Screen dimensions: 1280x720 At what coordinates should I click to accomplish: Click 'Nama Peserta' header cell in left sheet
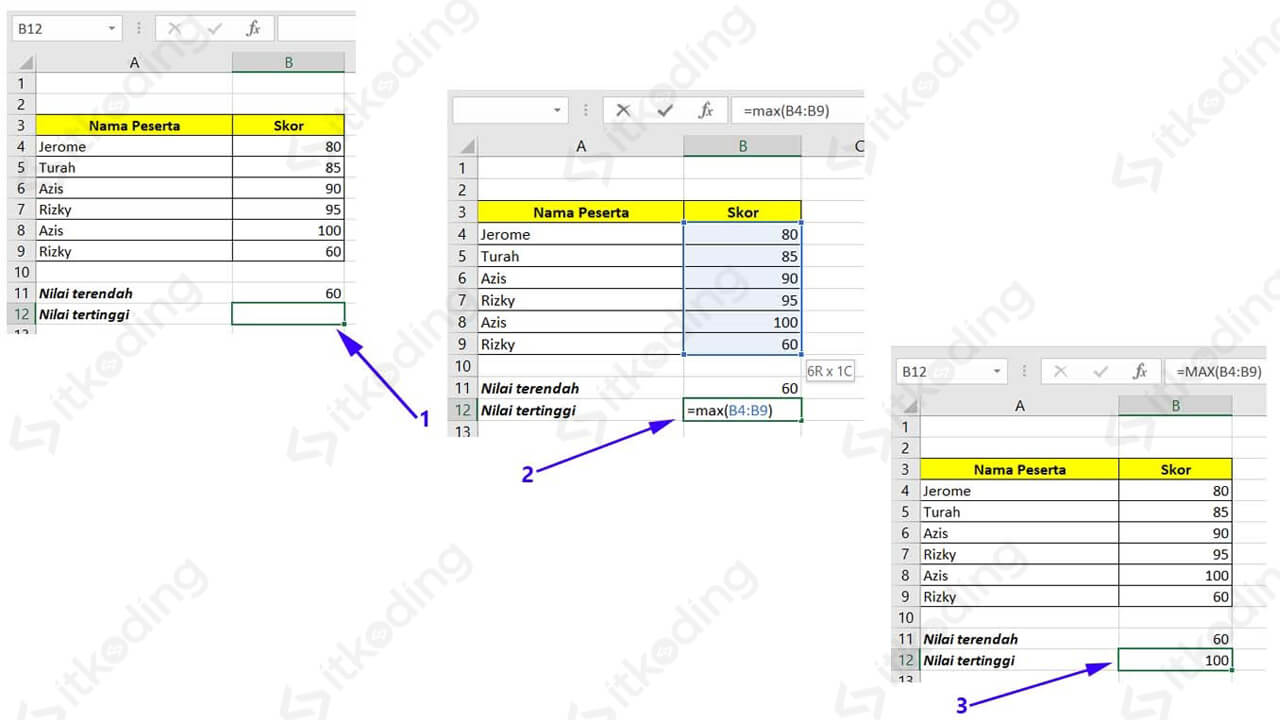click(x=134, y=126)
